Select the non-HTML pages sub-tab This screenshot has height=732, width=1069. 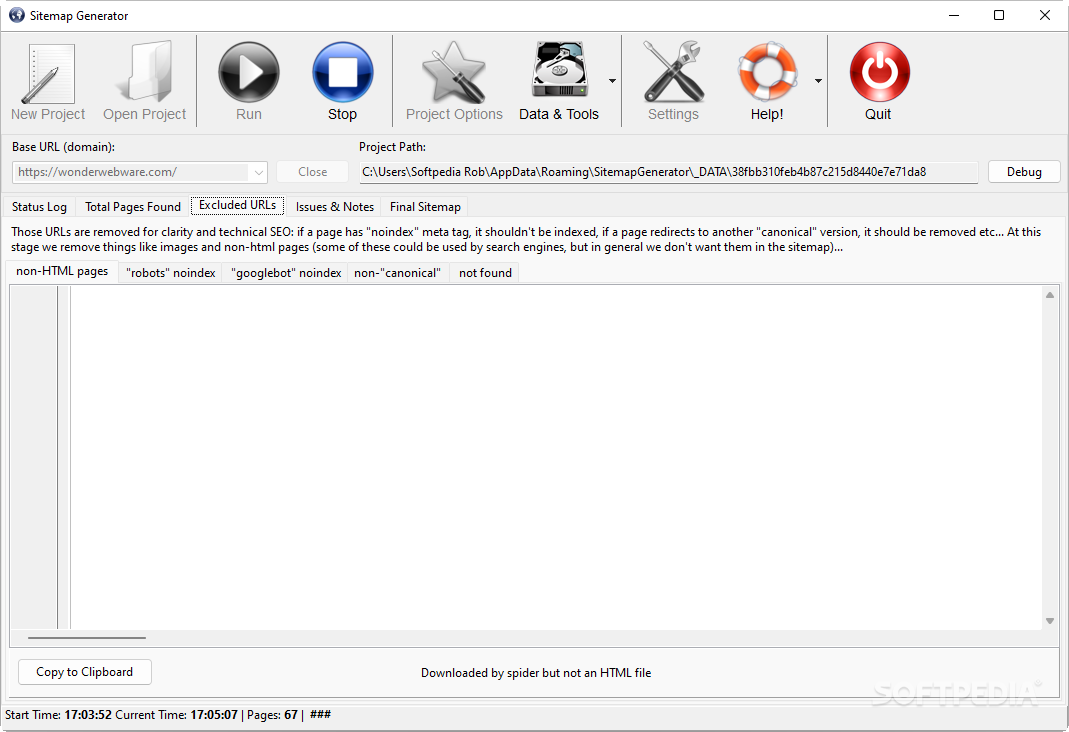pyautogui.click(x=62, y=271)
